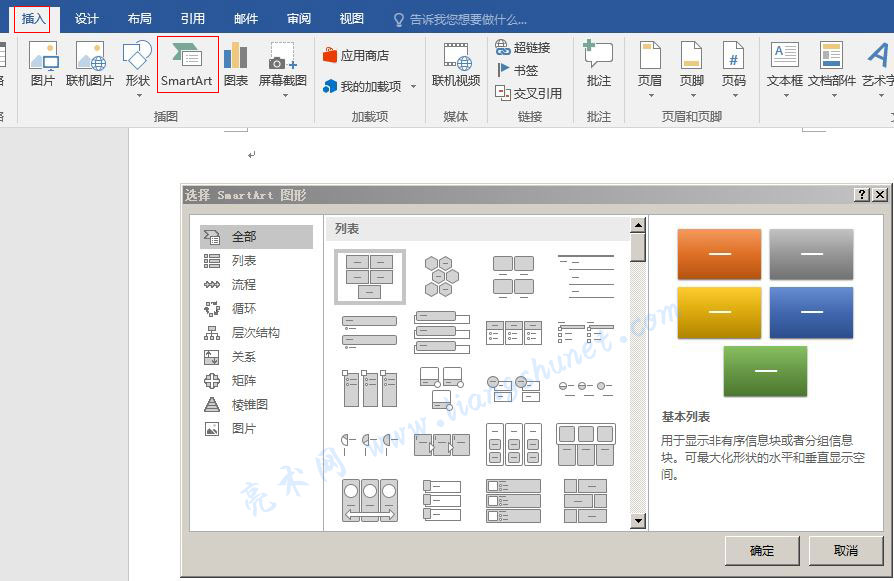Click the green block in preview
Viewport: 894px width, 581px height.
pos(765,371)
